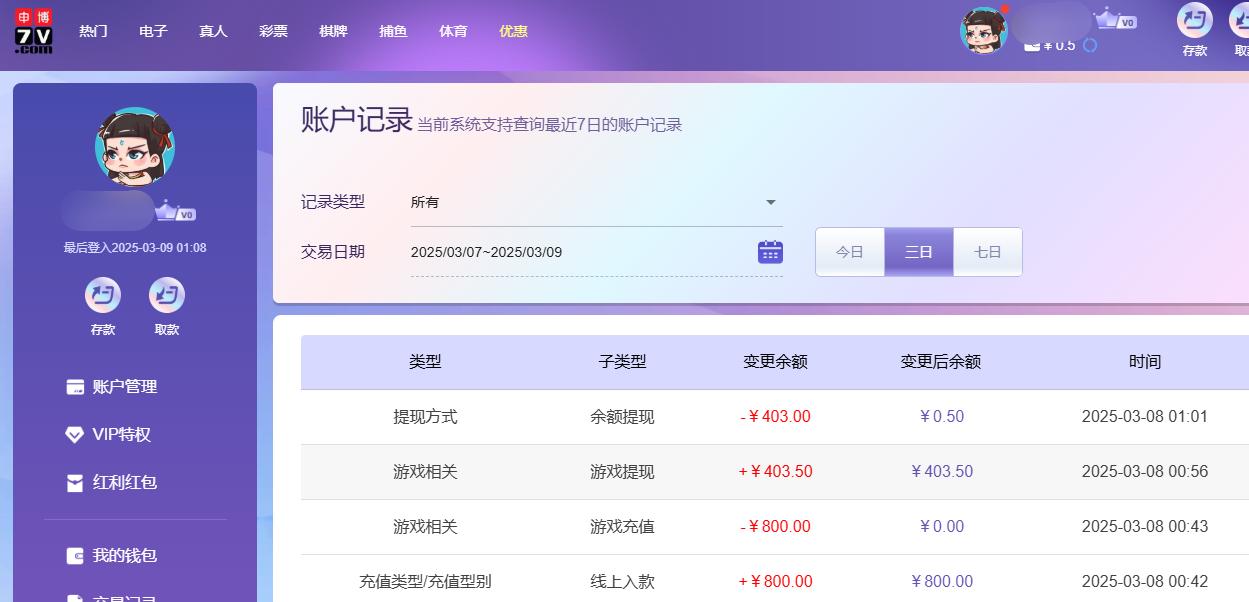Open the 体育 section from top navigation

[453, 30]
